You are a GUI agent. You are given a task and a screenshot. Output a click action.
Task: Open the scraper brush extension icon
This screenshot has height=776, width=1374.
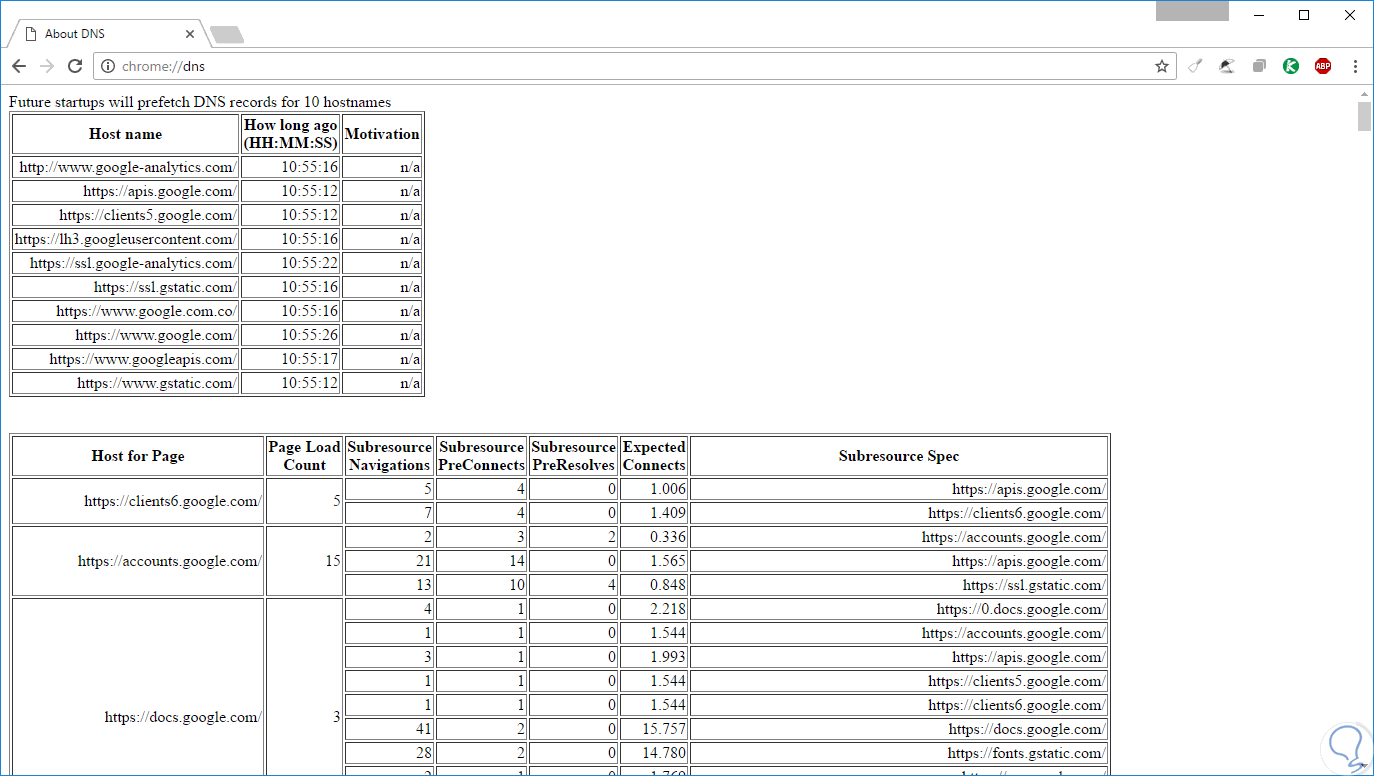[1195, 66]
